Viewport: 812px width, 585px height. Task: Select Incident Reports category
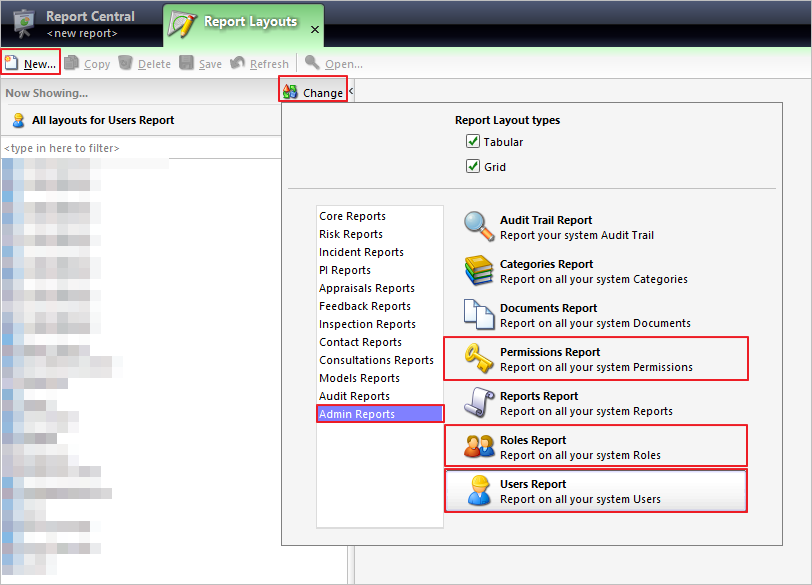pos(361,252)
